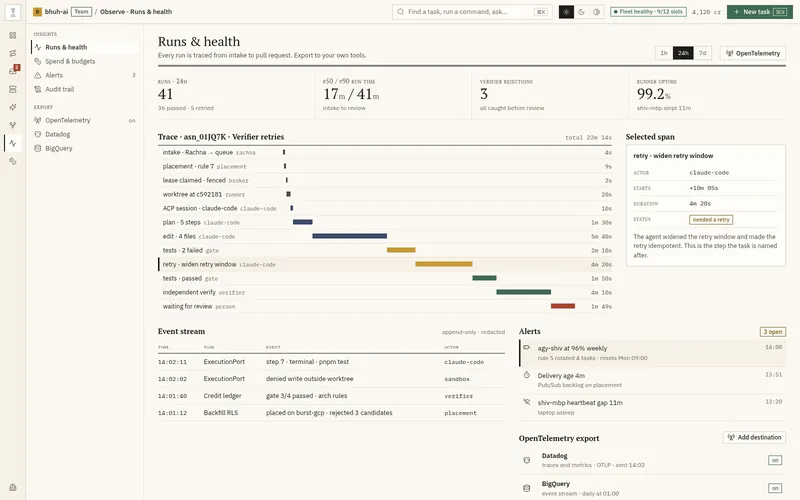This screenshot has height=500, width=800.
Task: Click the disconnected icon beside shiv-mbp alert
Action: pyautogui.click(x=527, y=402)
